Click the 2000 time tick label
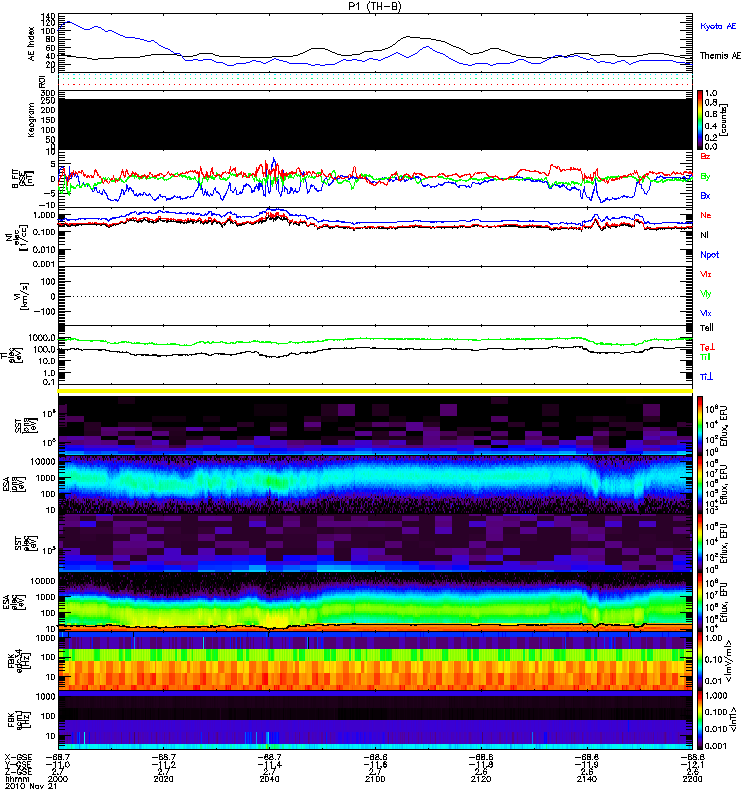 point(58,779)
